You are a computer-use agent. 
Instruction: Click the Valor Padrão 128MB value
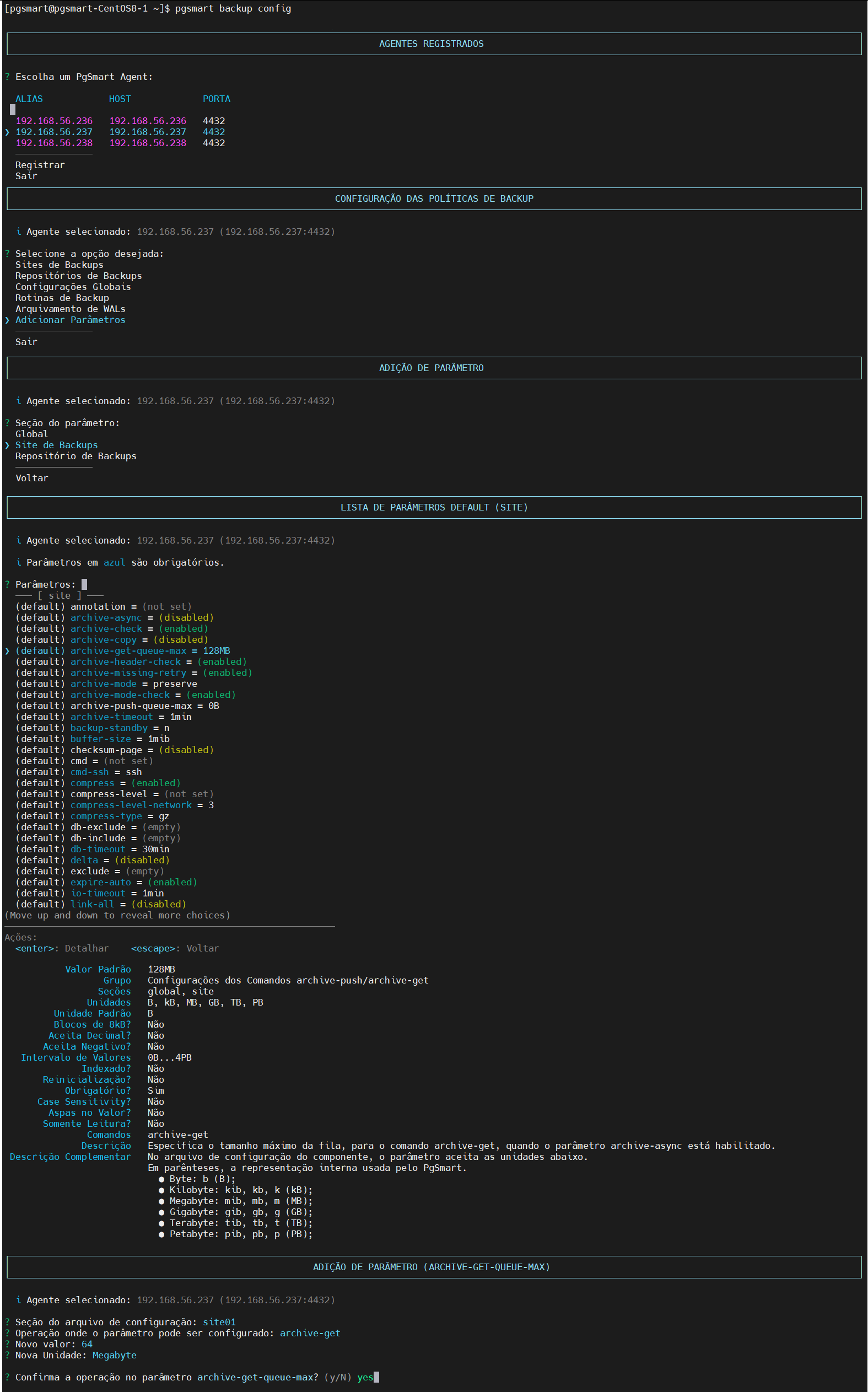(x=161, y=969)
